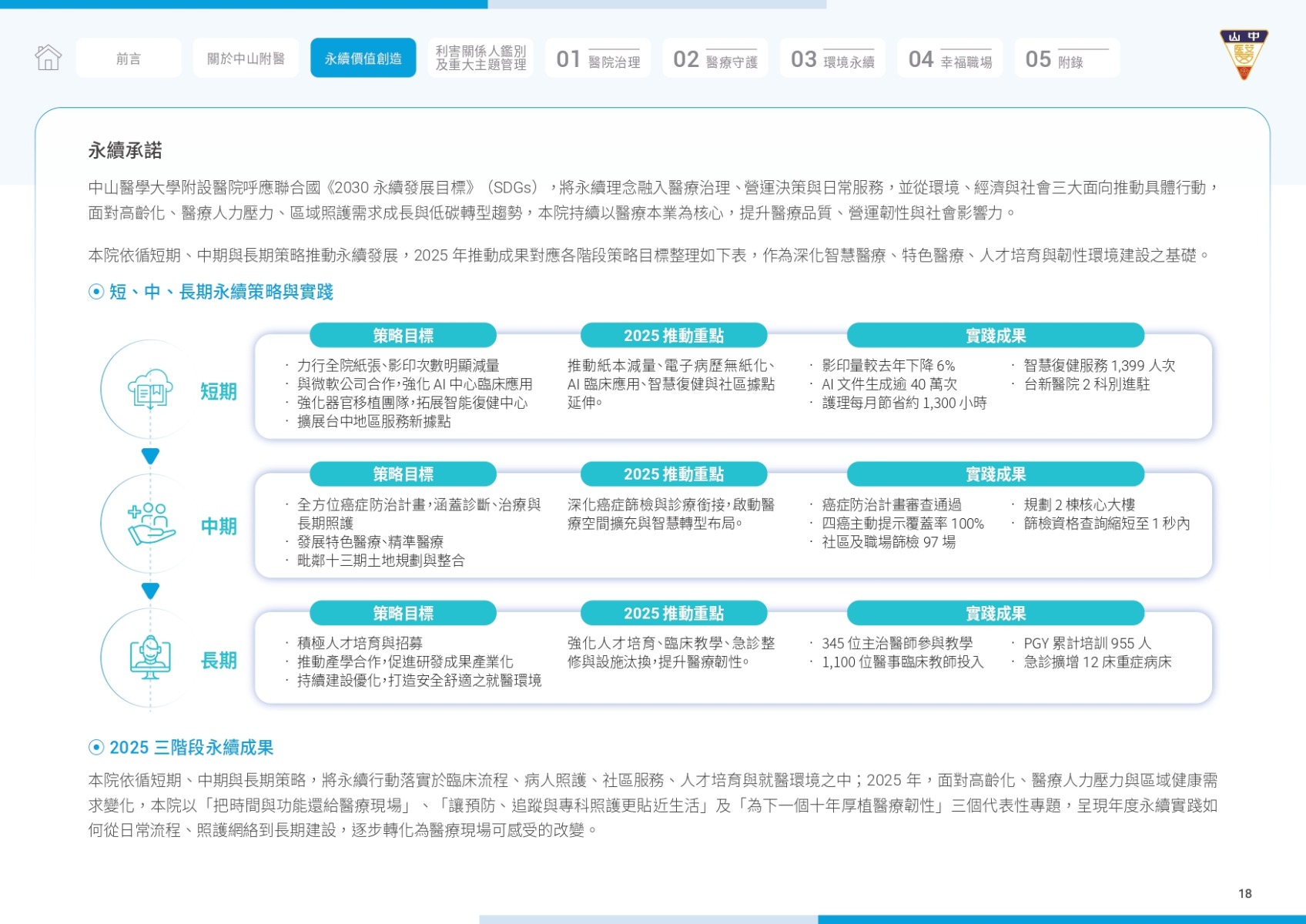Click text 台新醫院 2 科別進駐
Image resolution: width=1306 pixels, height=924 pixels.
1087,384
